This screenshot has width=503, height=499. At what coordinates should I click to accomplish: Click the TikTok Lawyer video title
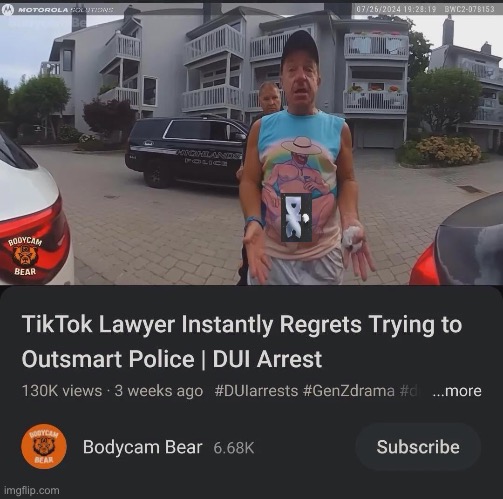pos(242,342)
